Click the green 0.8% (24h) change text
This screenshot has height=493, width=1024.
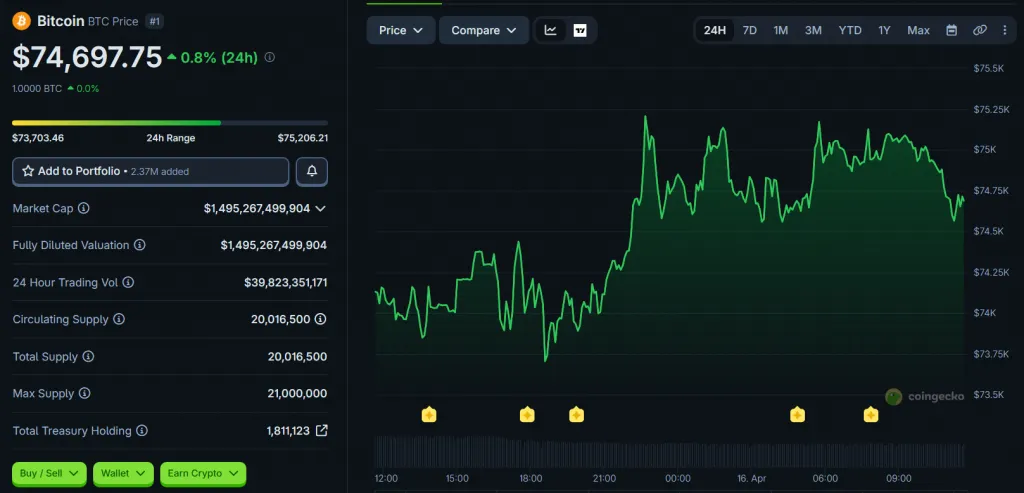pos(219,57)
